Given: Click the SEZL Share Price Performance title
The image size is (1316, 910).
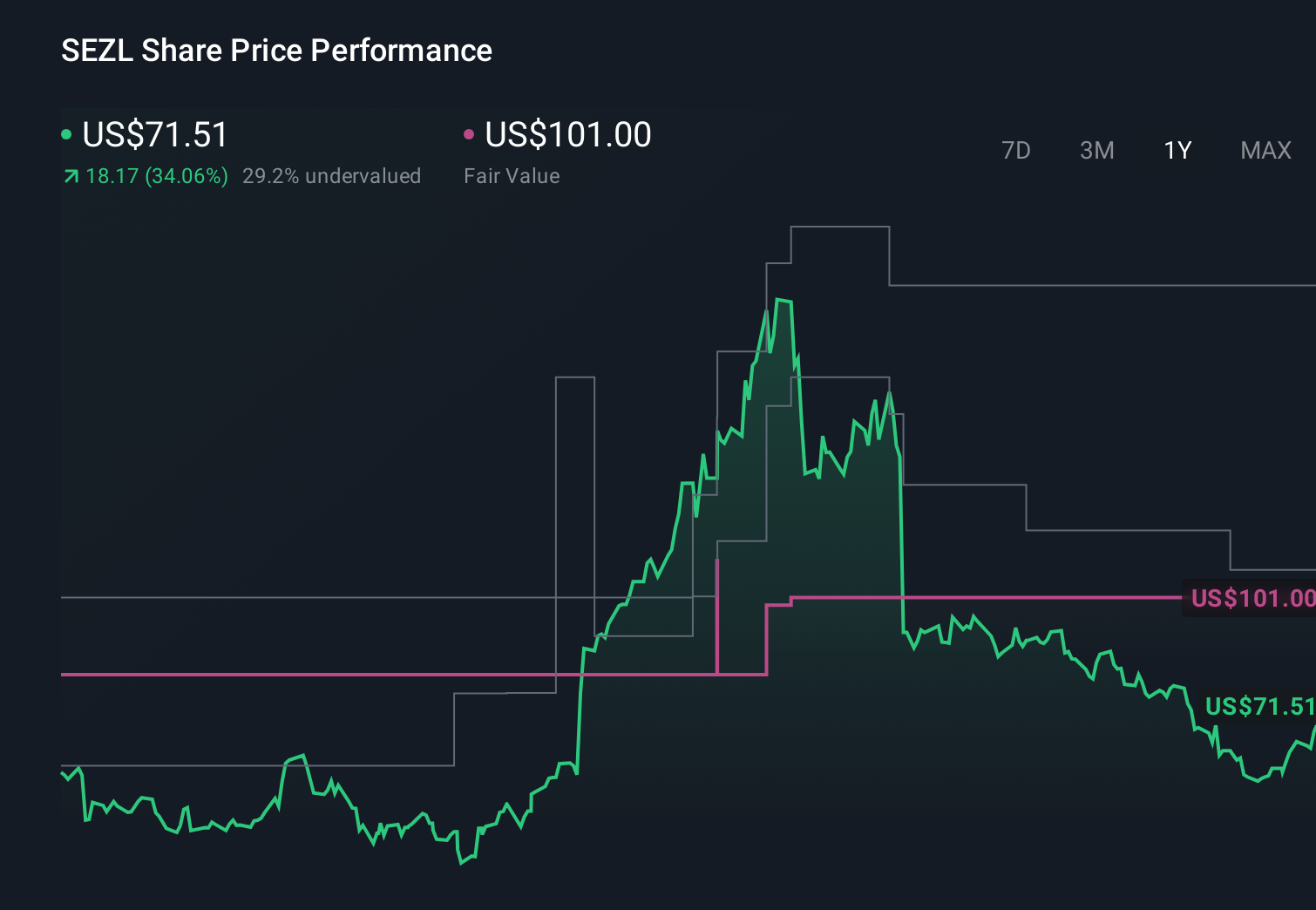Looking at the screenshot, I should point(275,50).
